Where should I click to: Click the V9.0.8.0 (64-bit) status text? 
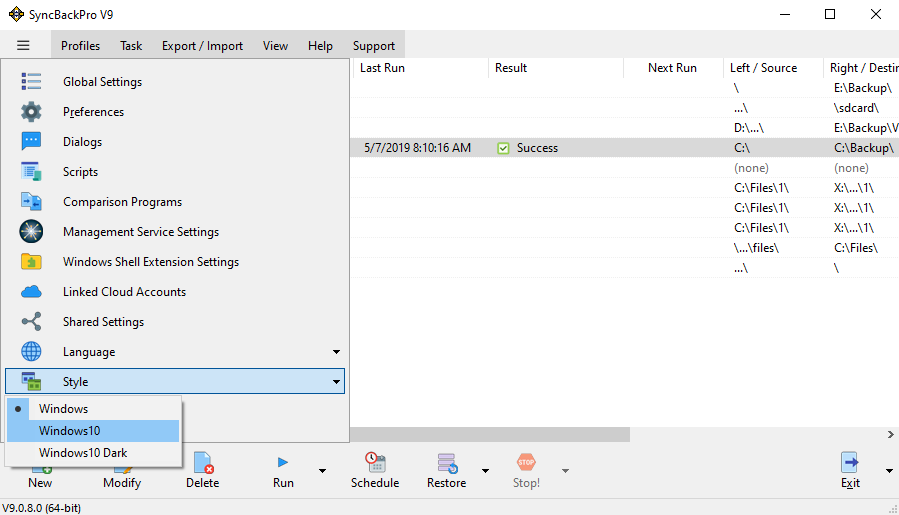point(42,508)
